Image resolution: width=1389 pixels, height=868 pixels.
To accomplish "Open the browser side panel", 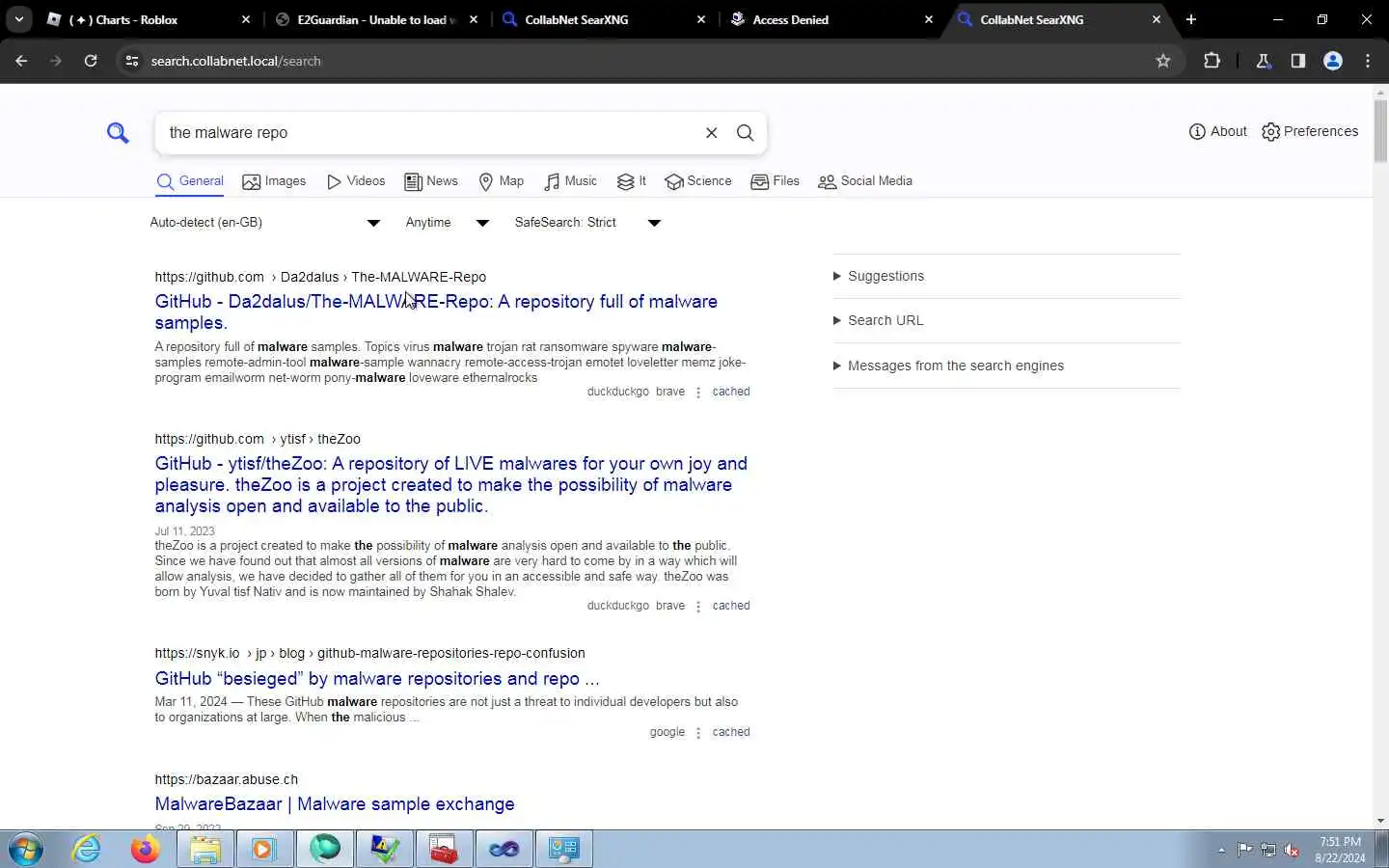I will (x=1298, y=61).
